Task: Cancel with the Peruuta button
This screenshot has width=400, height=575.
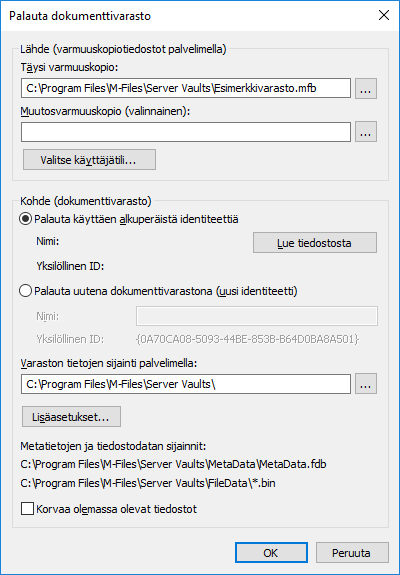Action: [352, 553]
